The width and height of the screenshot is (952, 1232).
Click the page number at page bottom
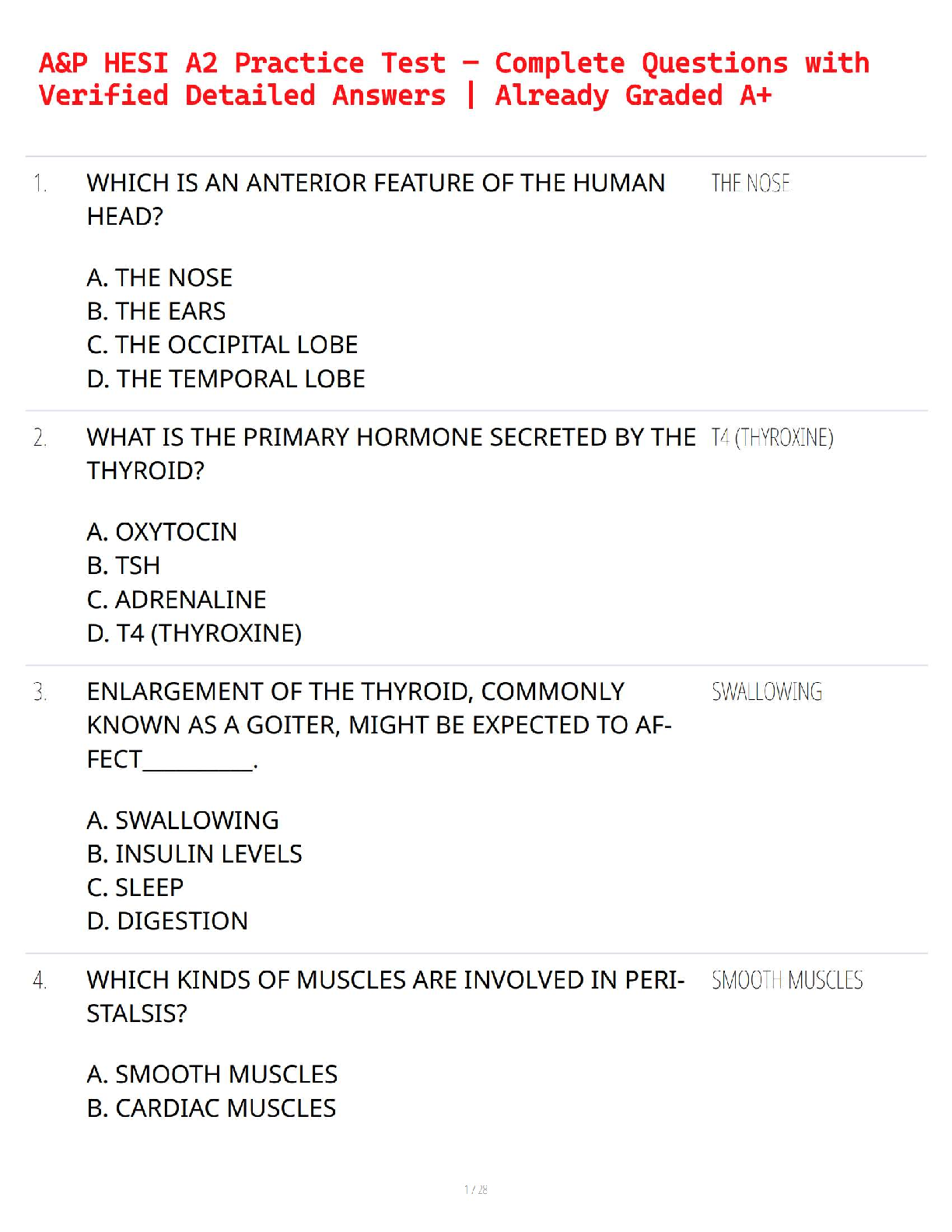click(x=476, y=1189)
